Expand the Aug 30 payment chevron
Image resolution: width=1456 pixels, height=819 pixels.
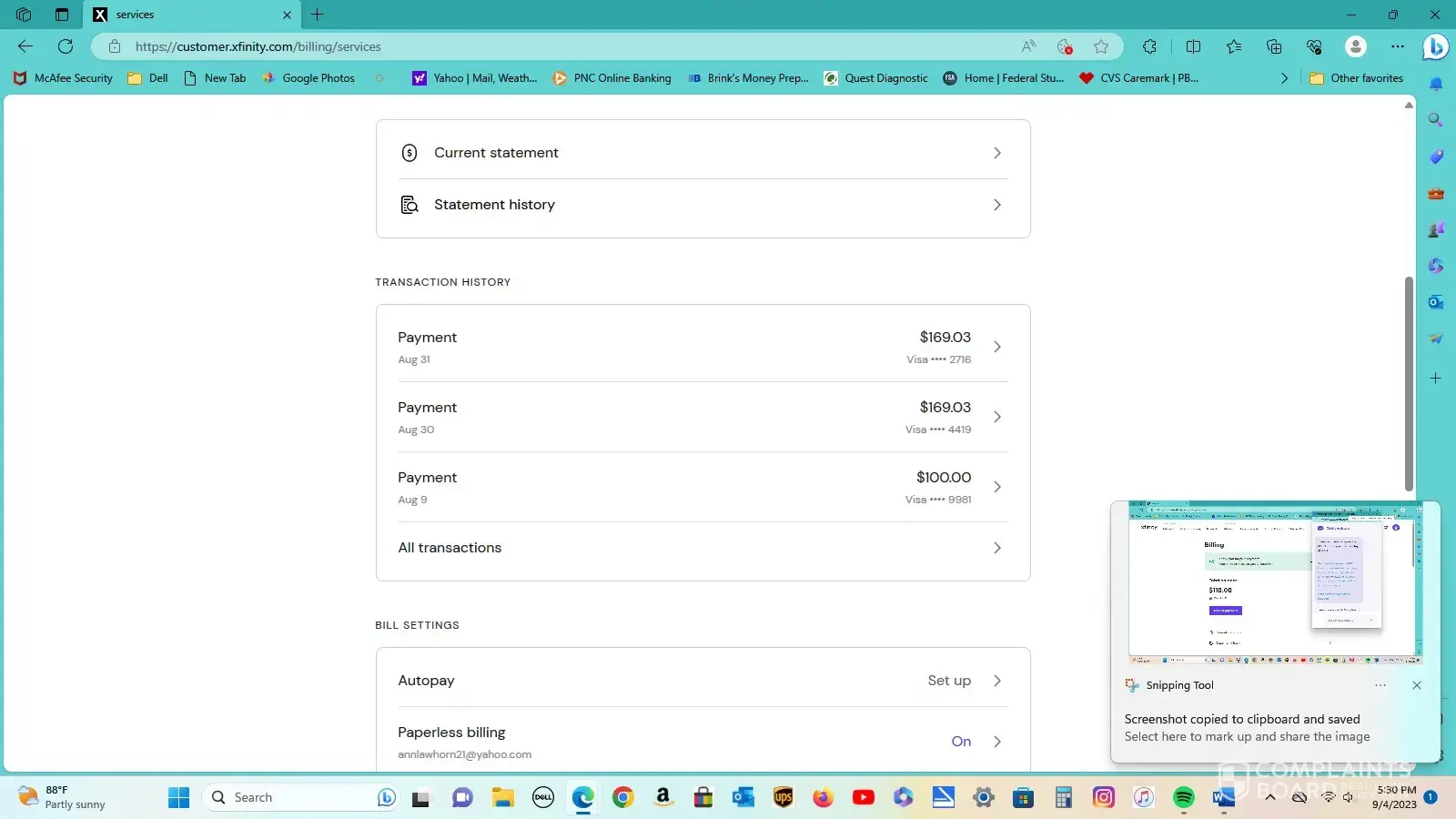click(997, 417)
